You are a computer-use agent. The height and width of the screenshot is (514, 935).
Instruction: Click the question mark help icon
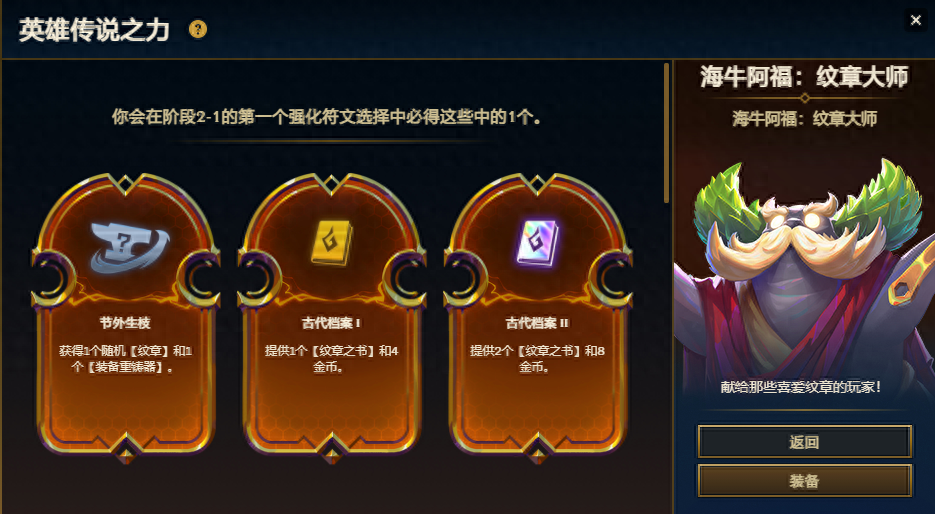click(198, 29)
